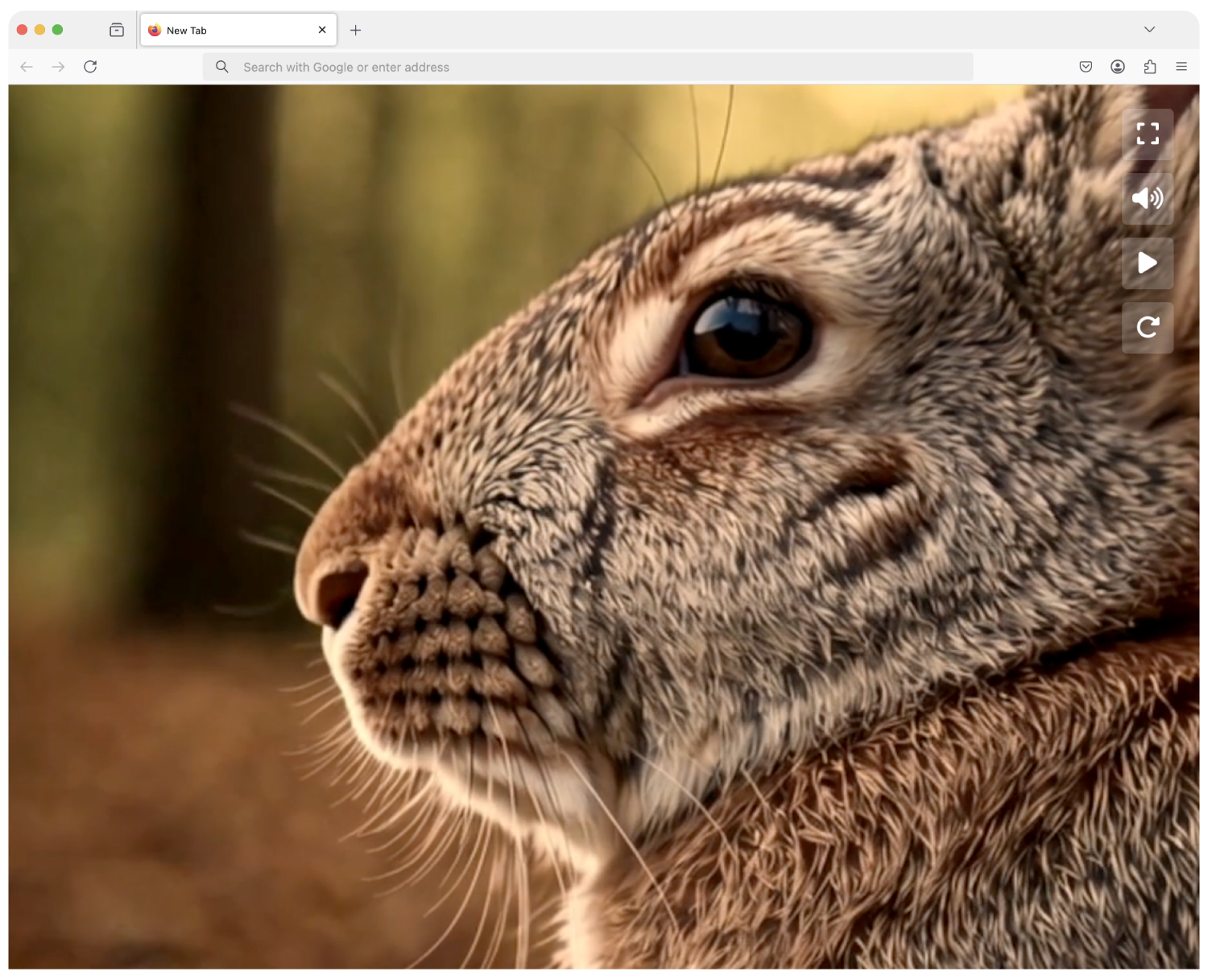Click the search magnifier in address bar
This screenshot has height=980, width=1208.
[x=222, y=67]
